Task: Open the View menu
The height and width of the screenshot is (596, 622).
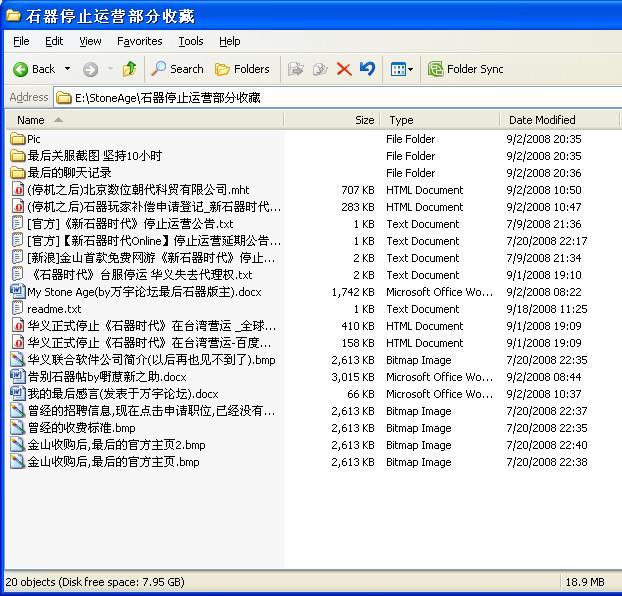Action: 90,41
